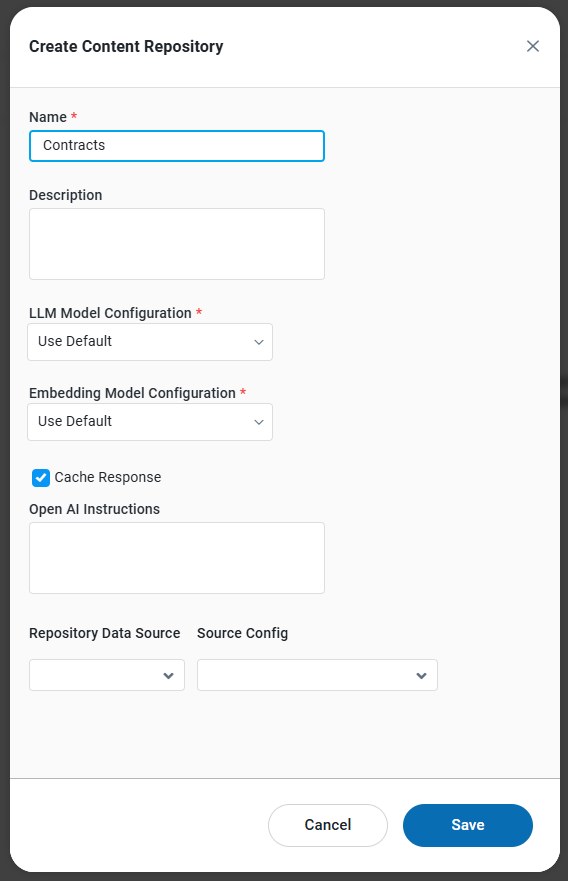This screenshot has height=881, width=568.
Task: Close the Create Content Repository dialog
Action: click(533, 46)
